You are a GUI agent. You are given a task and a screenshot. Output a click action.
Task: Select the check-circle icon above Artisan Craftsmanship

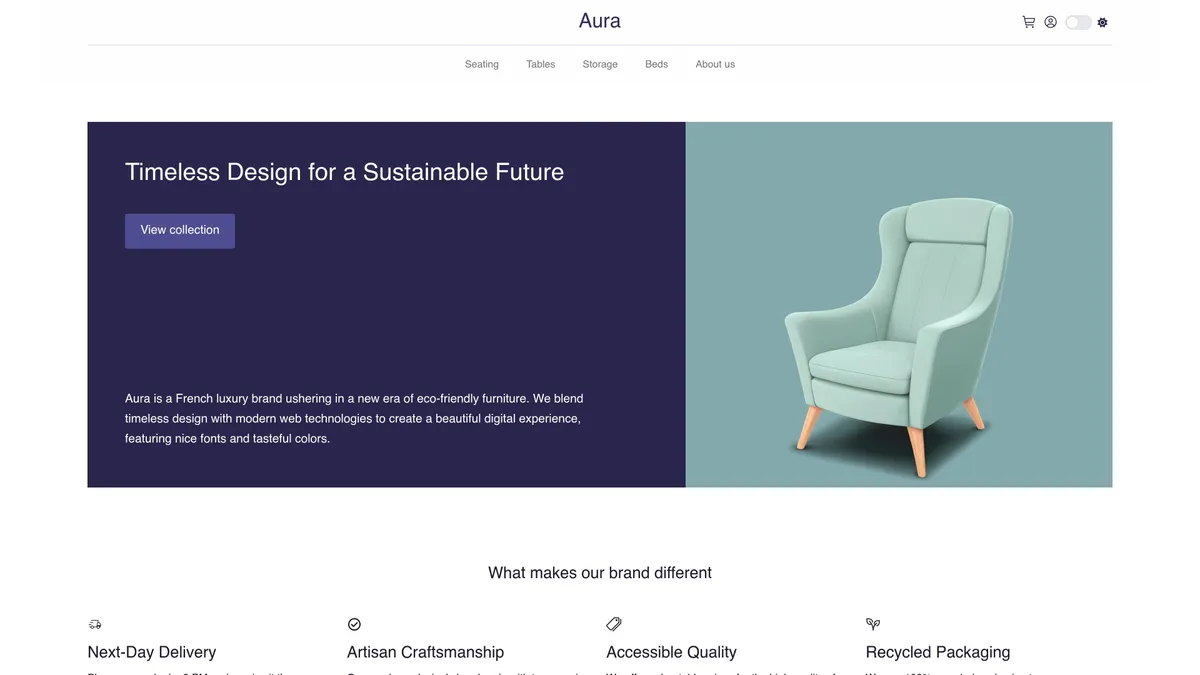(x=354, y=623)
